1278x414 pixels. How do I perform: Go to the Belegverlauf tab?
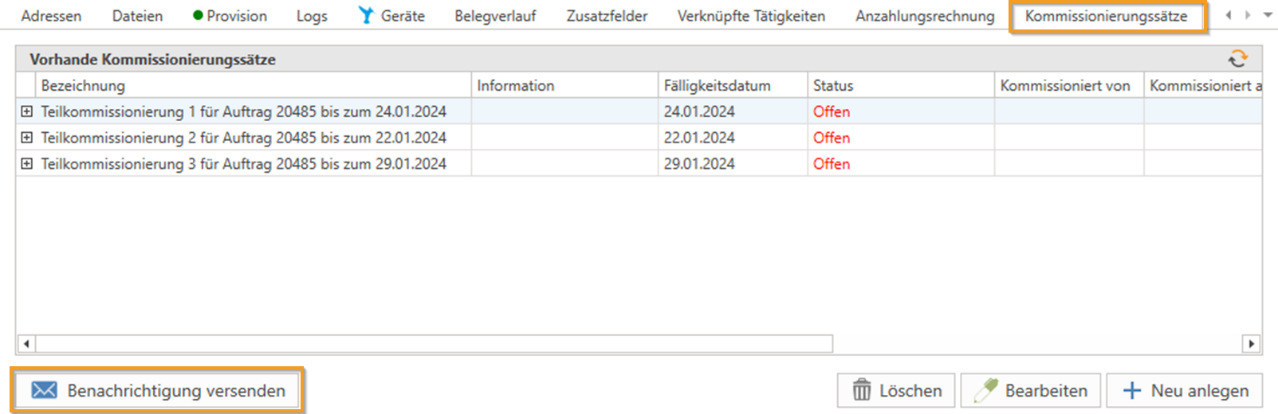click(x=494, y=17)
